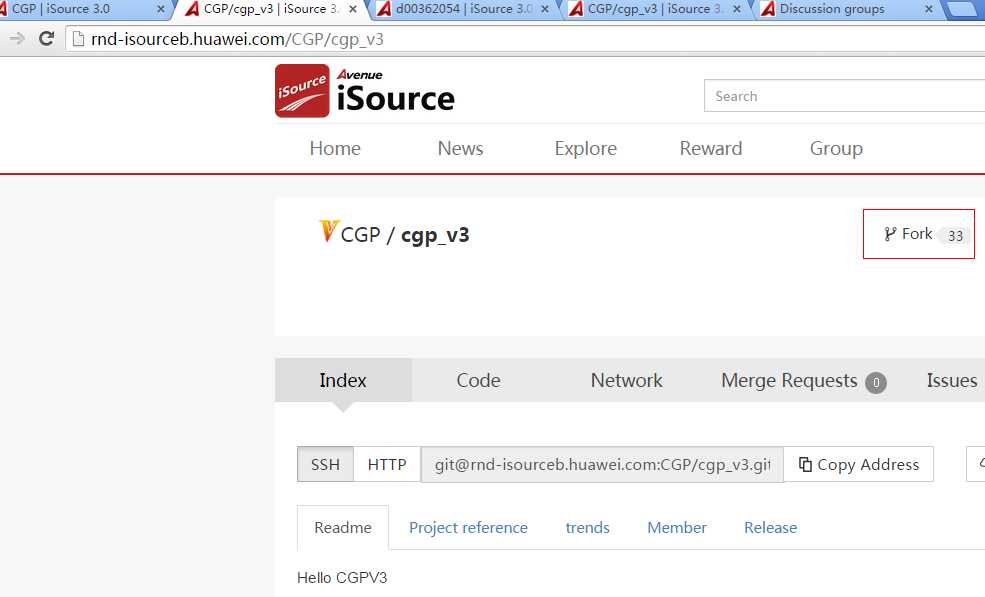
Task: Choose SSH clone protocol
Action: 325,464
